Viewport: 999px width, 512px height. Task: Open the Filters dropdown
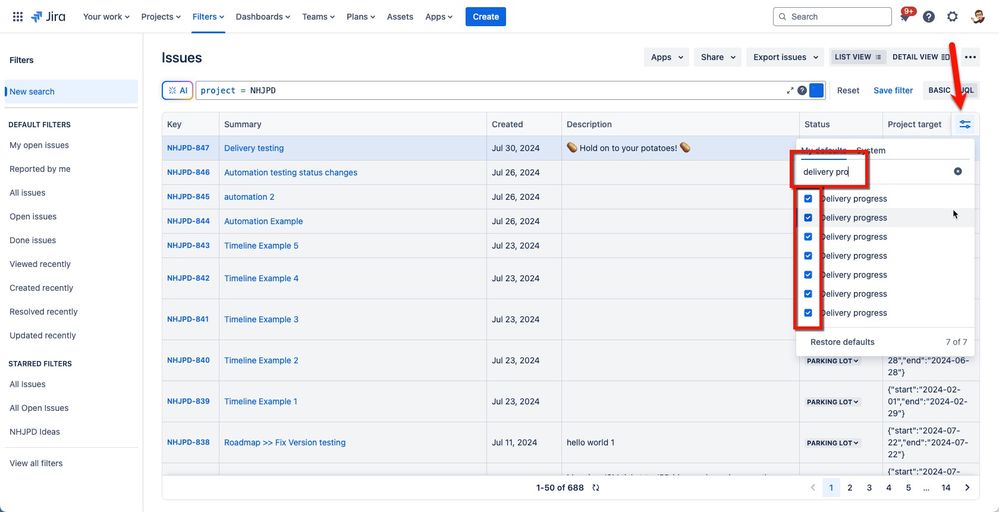pyautogui.click(x=208, y=17)
